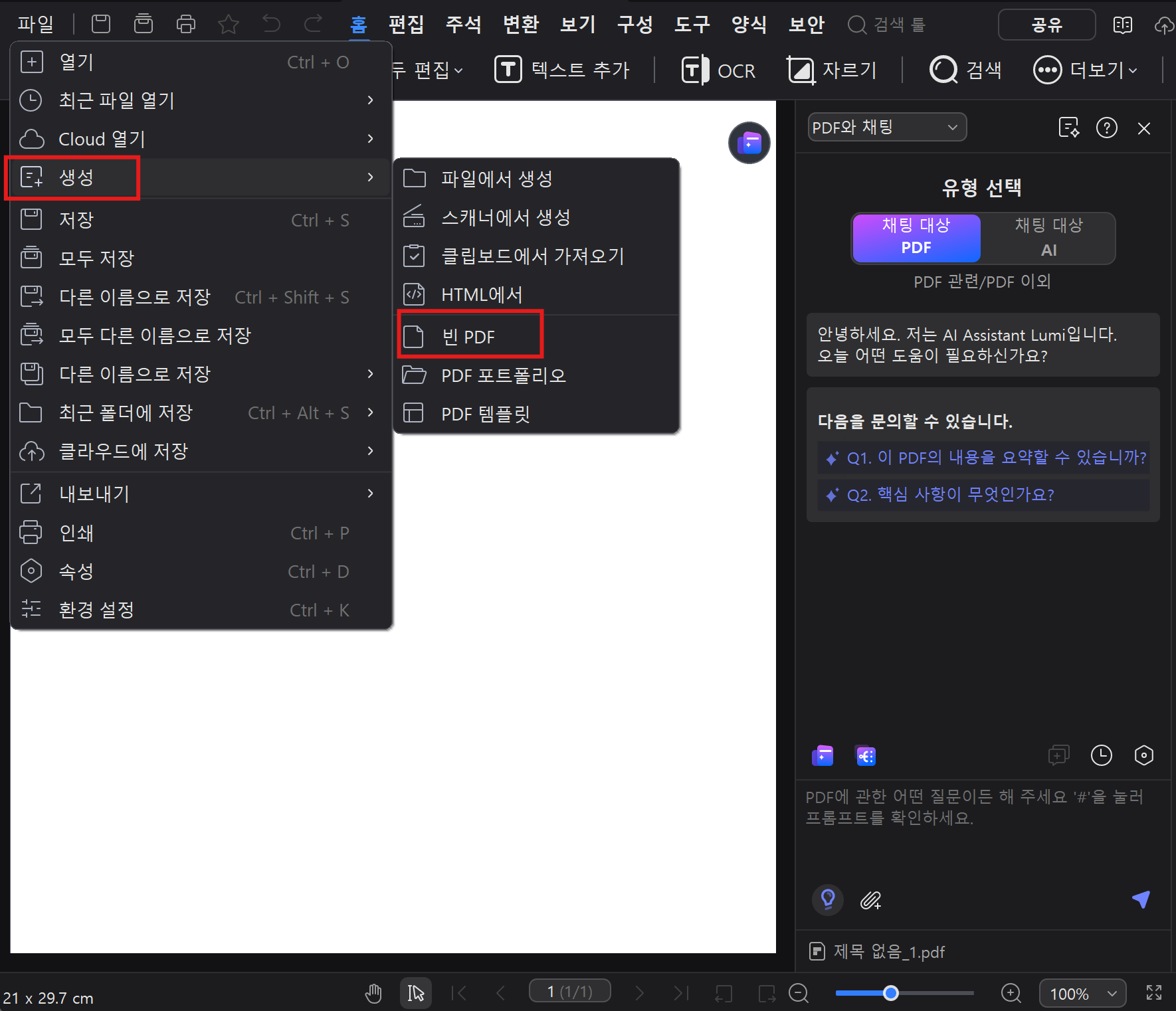The width and height of the screenshot is (1176, 1011).
Task: Open the 파일 menu
Action: click(x=36, y=25)
